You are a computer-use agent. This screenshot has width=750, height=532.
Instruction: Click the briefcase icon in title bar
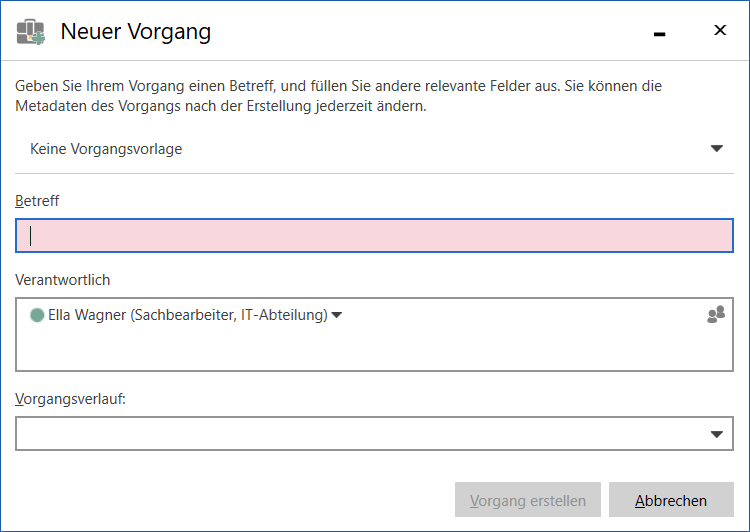(31, 32)
